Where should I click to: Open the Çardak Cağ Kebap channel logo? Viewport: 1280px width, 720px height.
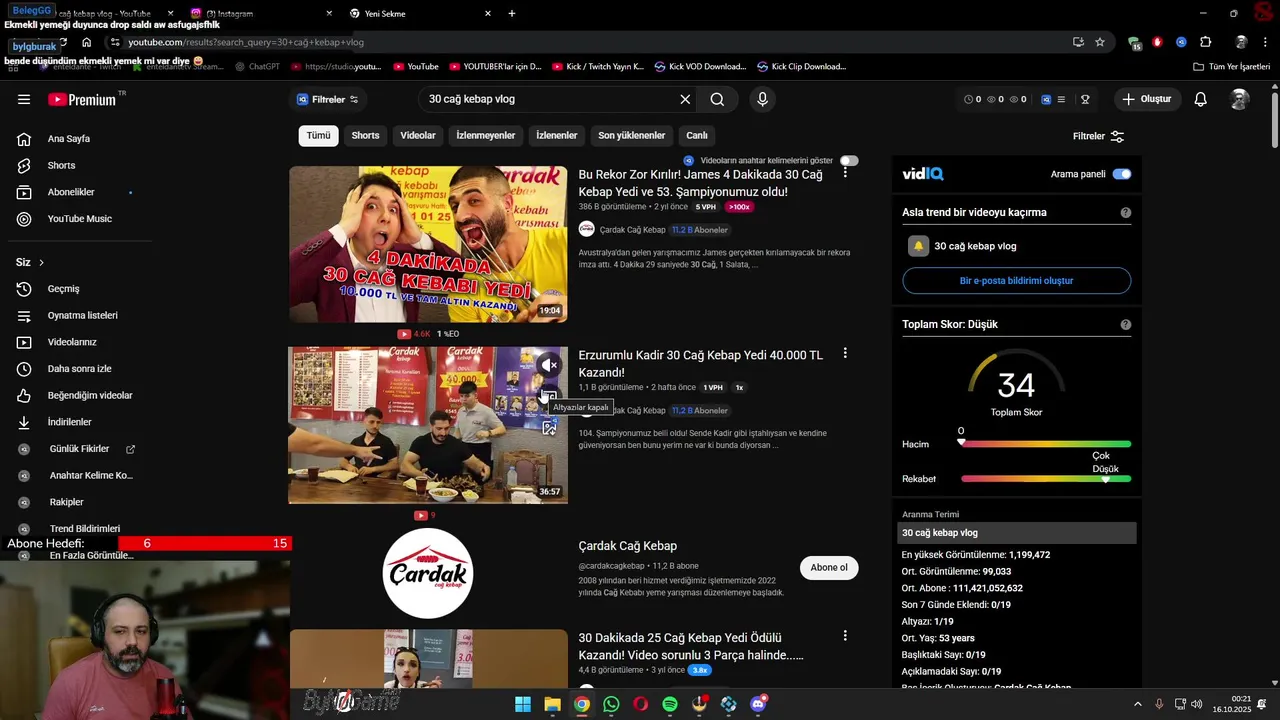428,573
